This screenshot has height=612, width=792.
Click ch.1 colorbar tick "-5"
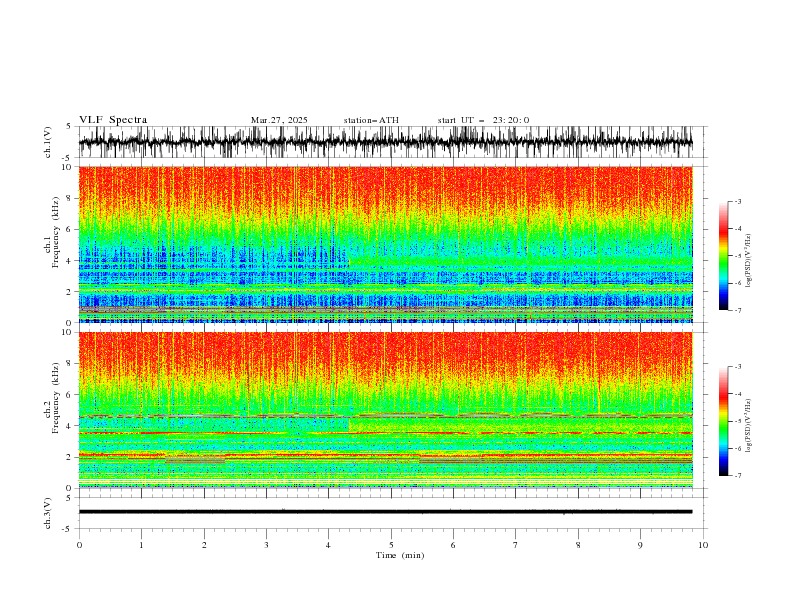737,256
